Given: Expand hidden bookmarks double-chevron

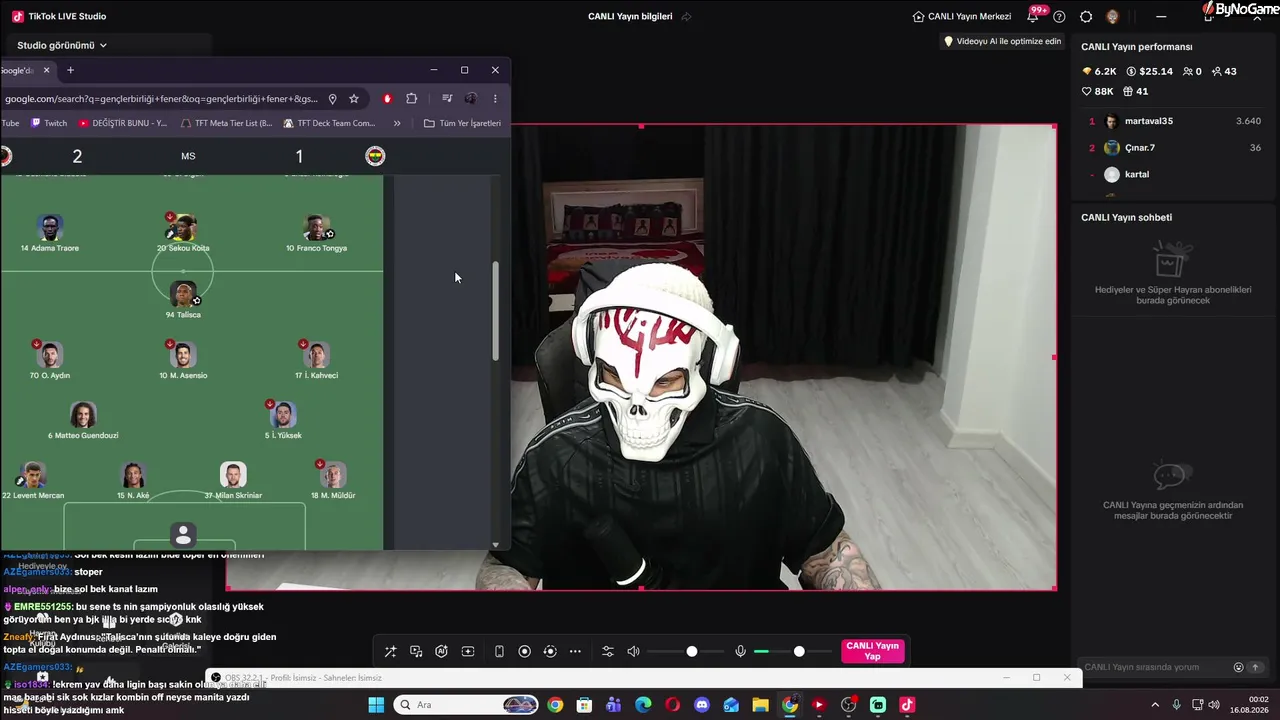Looking at the screenshot, I should [x=397, y=123].
